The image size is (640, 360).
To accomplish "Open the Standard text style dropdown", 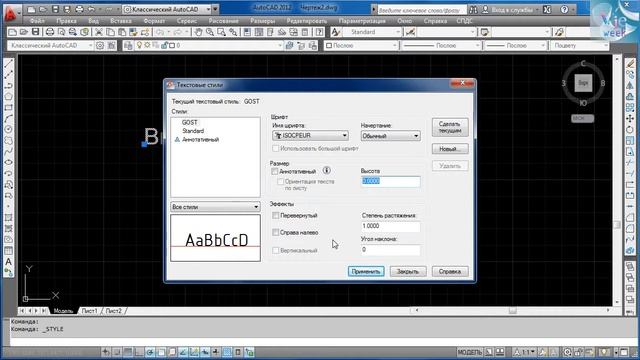I will pos(372,32).
